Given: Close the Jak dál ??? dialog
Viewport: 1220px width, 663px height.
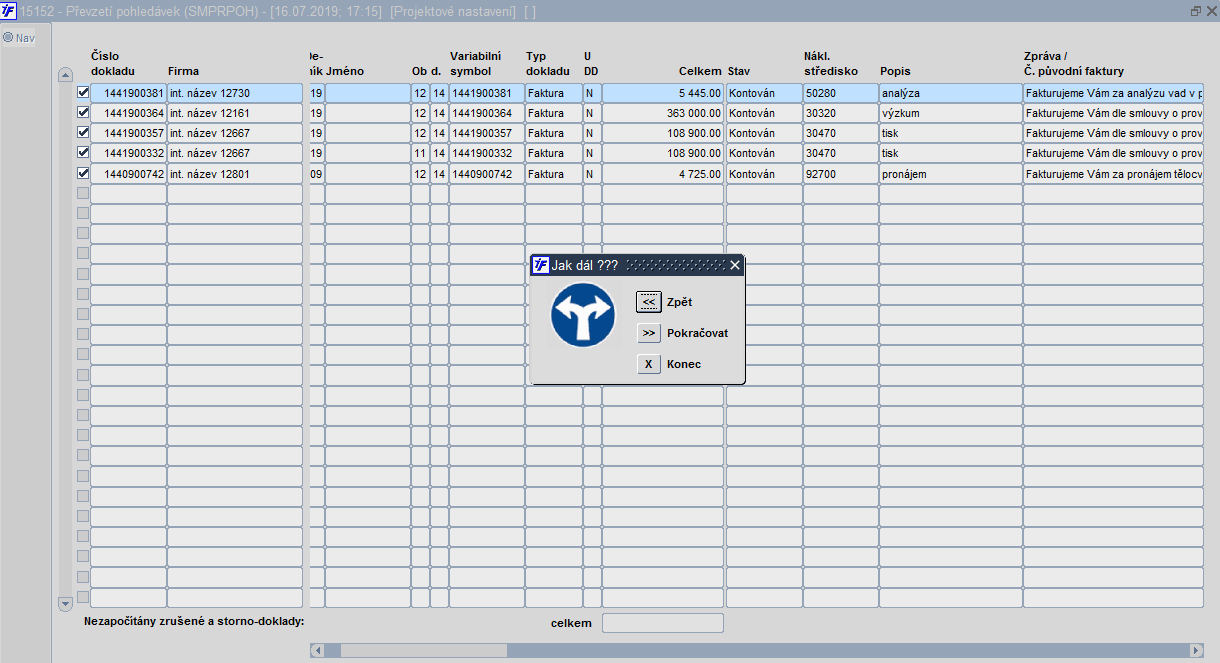Looking at the screenshot, I should coord(735,265).
